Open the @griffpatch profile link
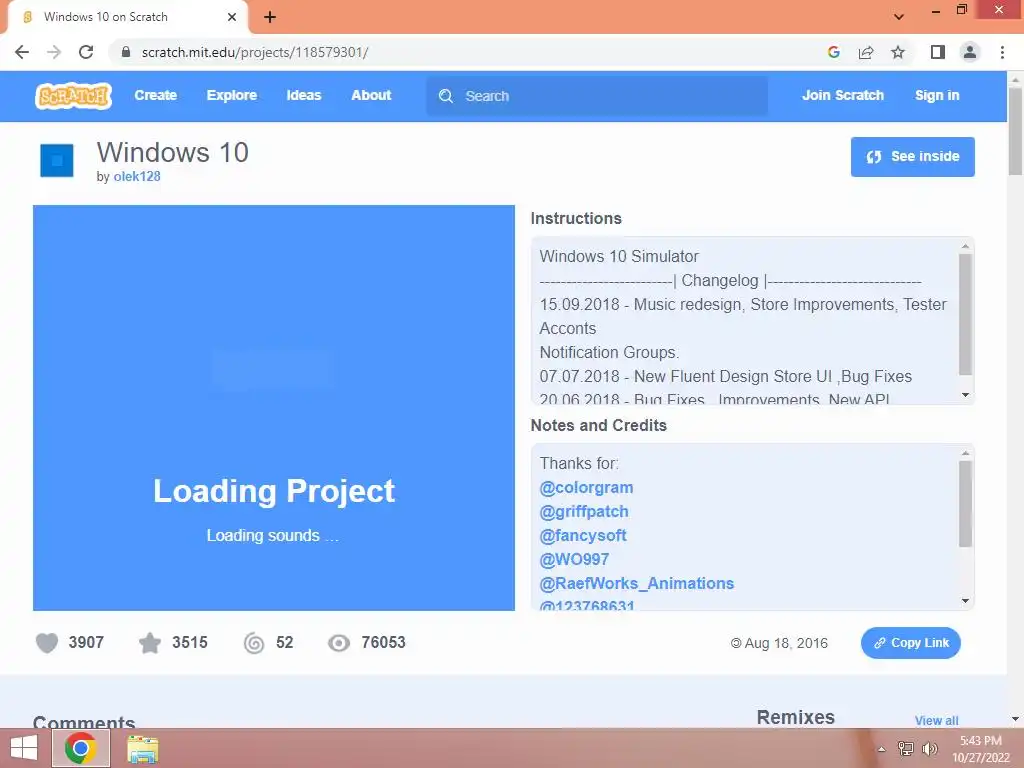This screenshot has height=768, width=1024. [584, 512]
